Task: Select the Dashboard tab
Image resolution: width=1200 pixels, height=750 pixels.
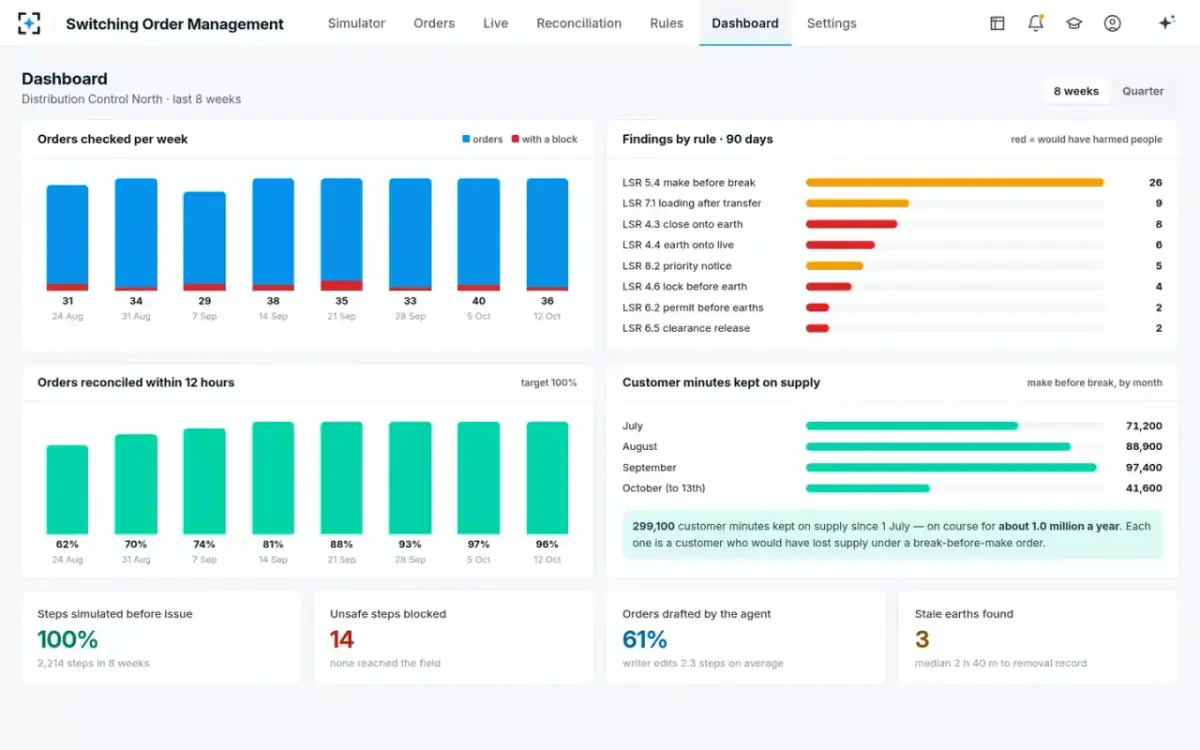Action: click(x=745, y=23)
